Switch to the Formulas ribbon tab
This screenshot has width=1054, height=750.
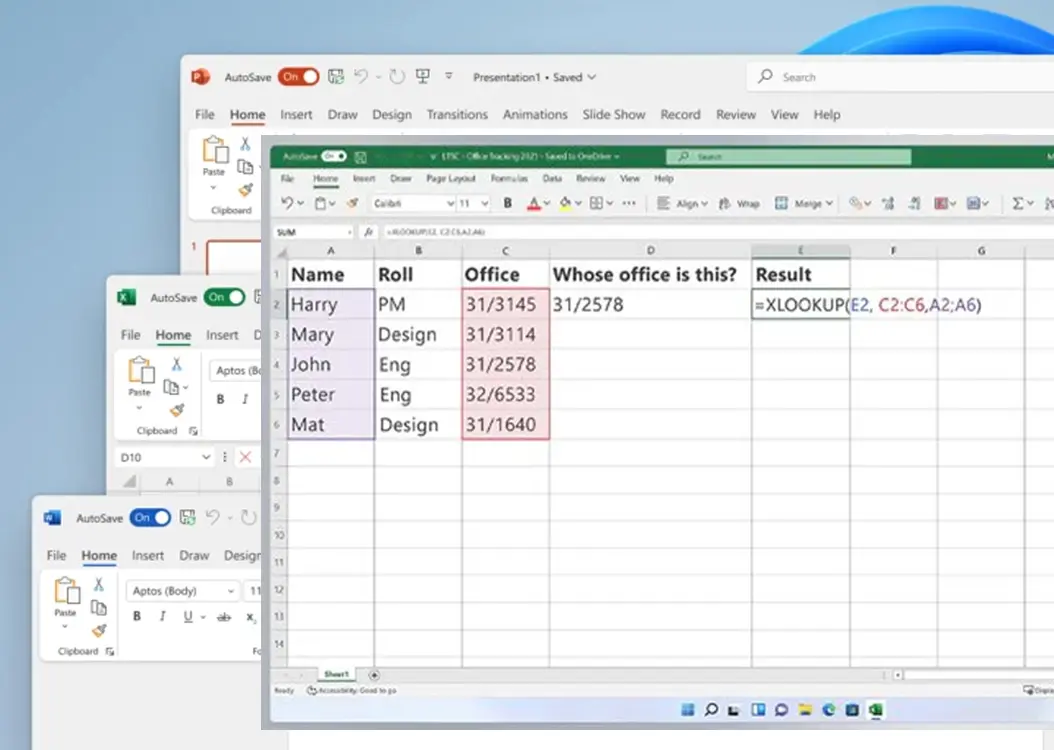coord(510,178)
